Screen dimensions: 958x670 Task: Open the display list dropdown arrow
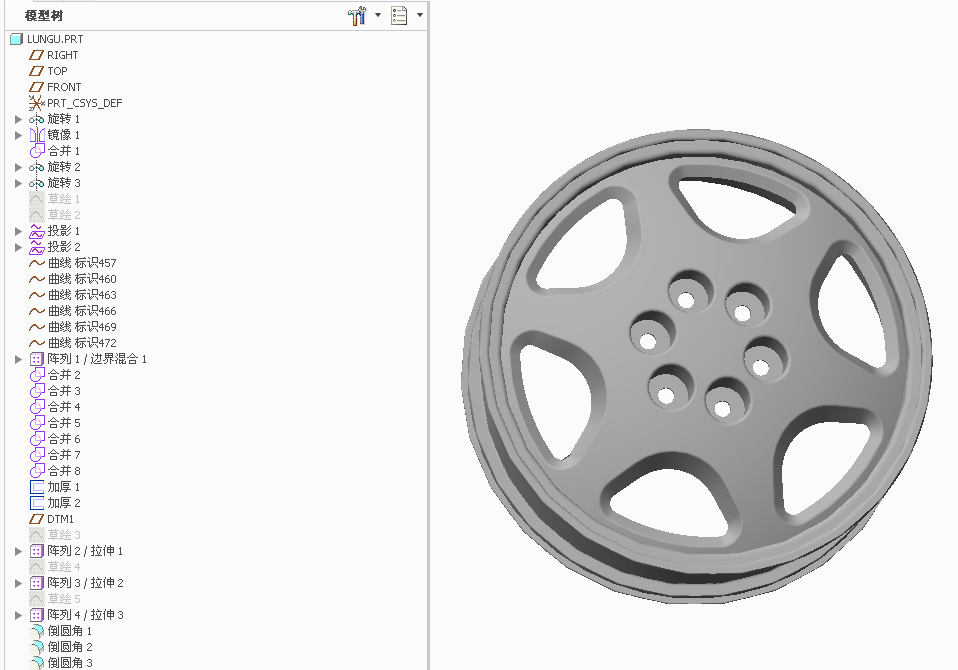point(420,15)
